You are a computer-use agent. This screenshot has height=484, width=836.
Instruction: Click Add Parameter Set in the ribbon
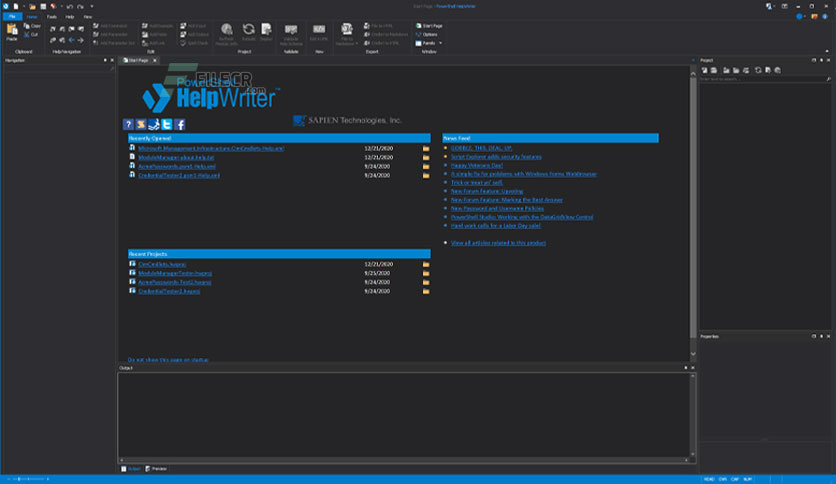coord(114,43)
